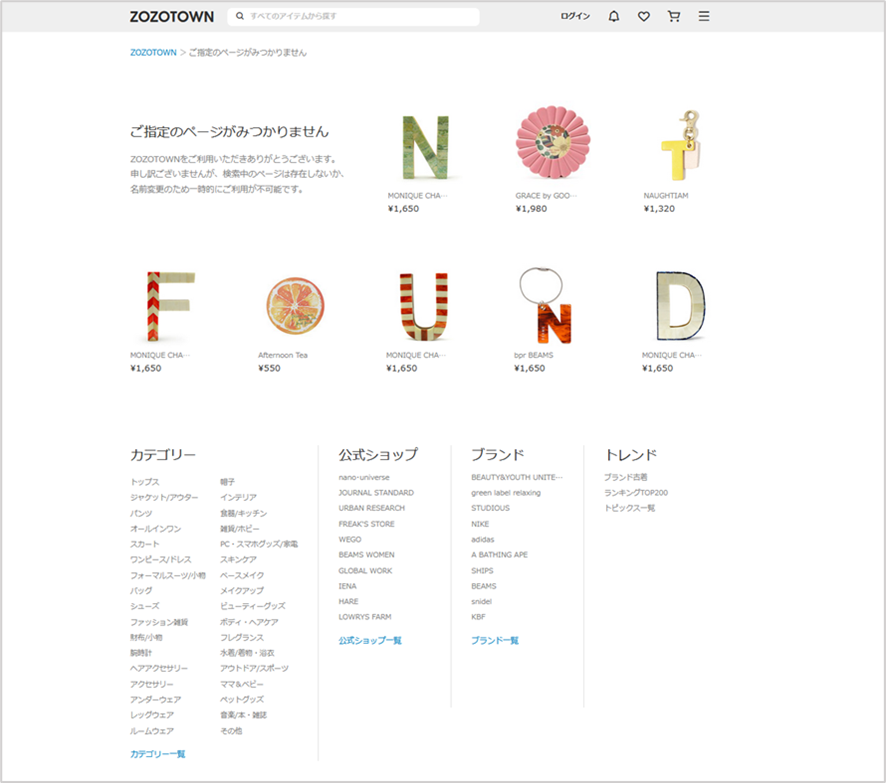The image size is (886, 783).
Task: Visit the LOWRYS FARM shop
Action: (365, 617)
